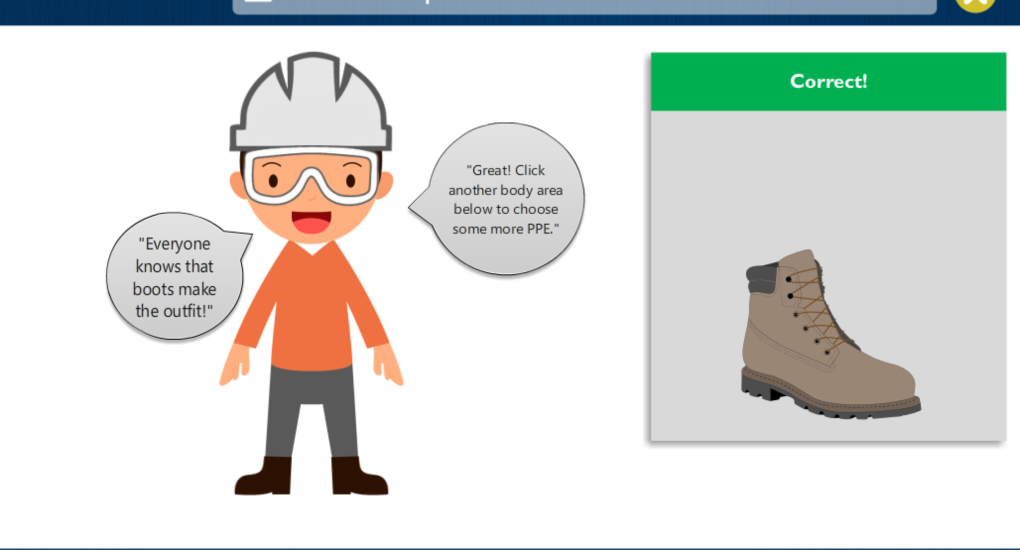This screenshot has height=550, width=1020.
Task: Click the green "Correct!" banner
Action: (828, 81)
